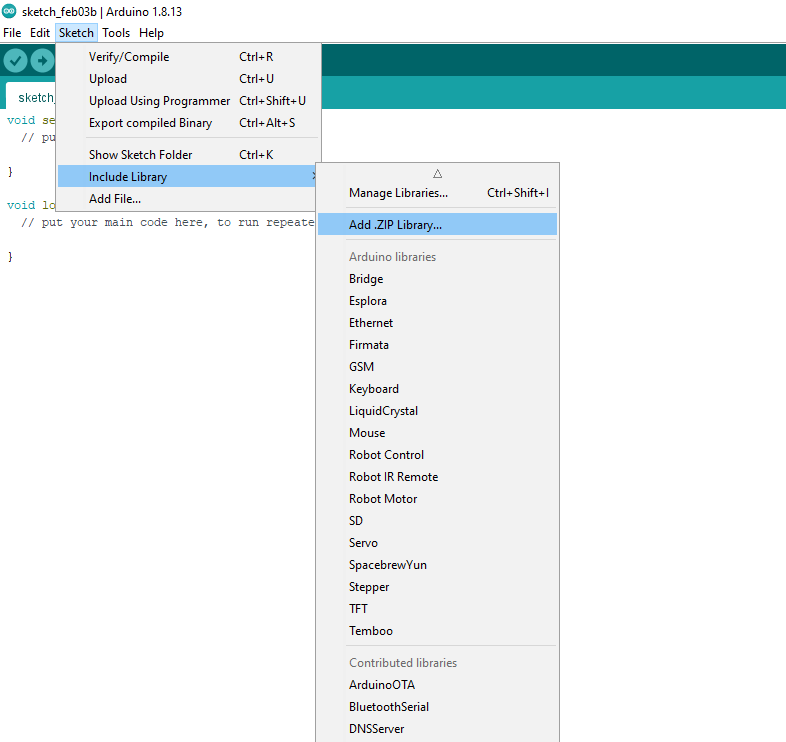Include the Keyboard library
The height and width of the screenshot is (742, 786).
(x=437, y=389)
